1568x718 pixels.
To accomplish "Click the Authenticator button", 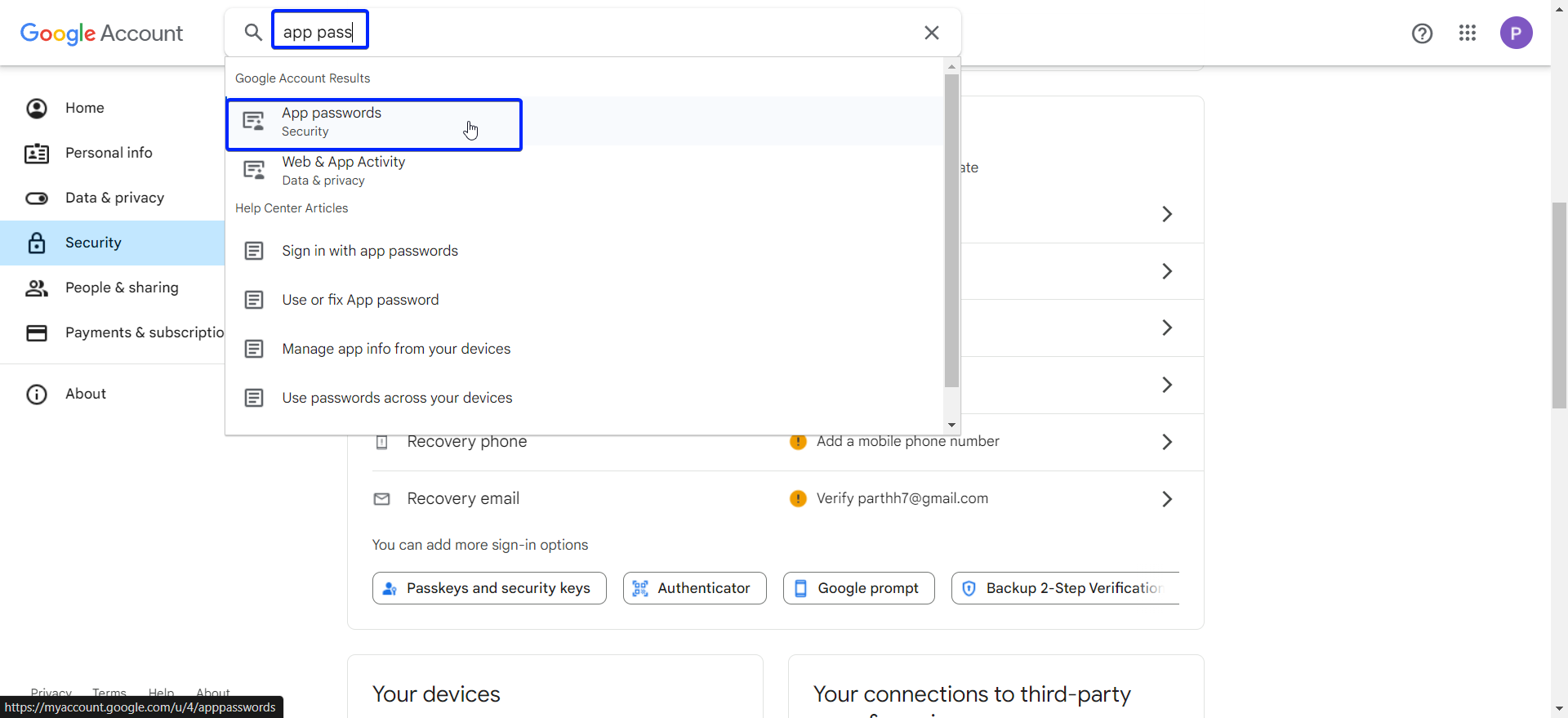I will point(695,588).
